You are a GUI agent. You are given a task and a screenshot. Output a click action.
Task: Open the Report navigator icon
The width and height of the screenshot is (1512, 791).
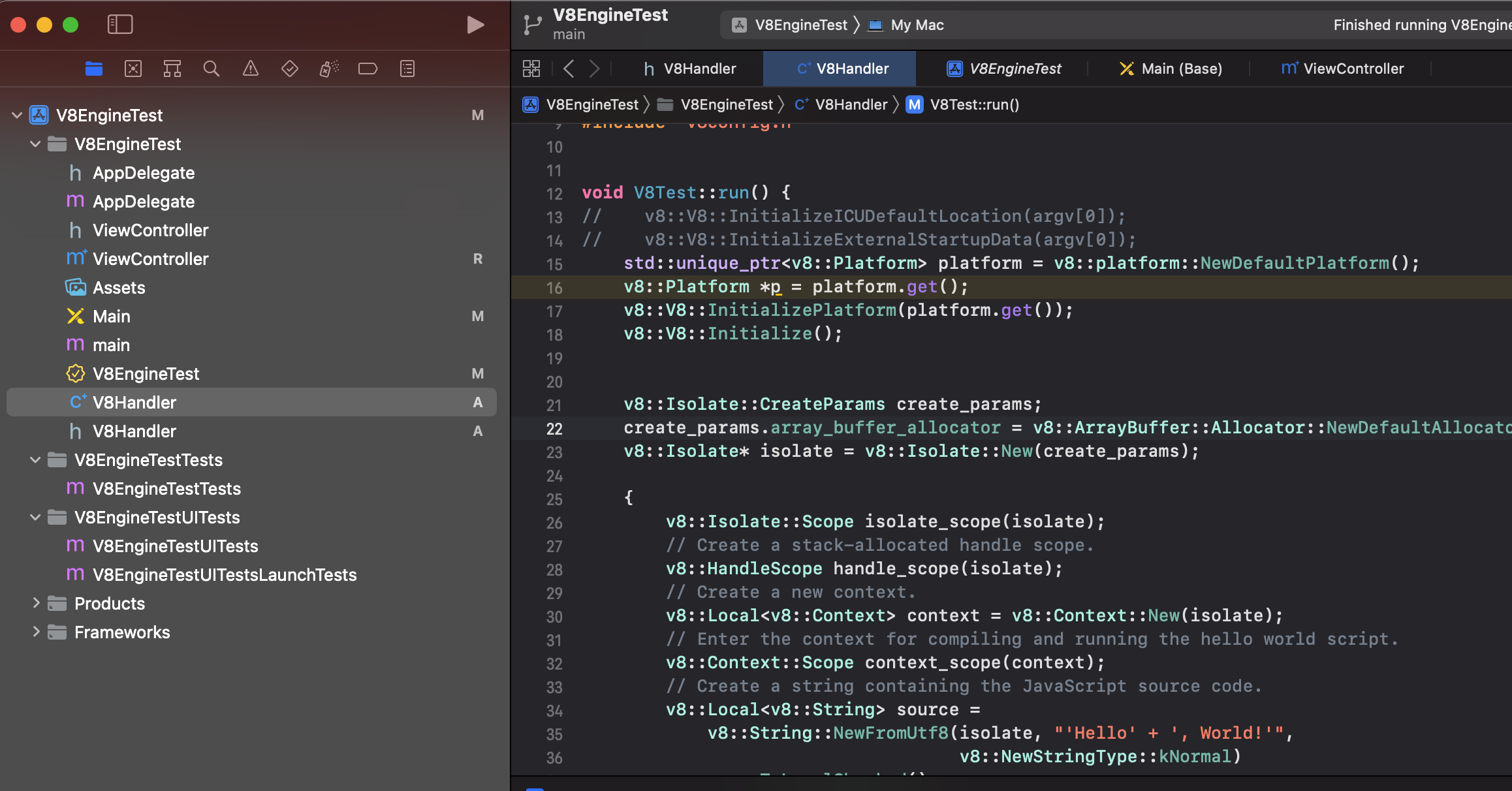pos(407,69)
